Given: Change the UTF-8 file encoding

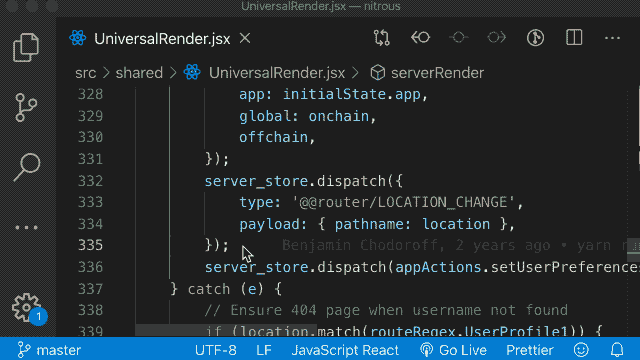Looking at the screenshot, I should pyautogui.click(x=216, y=350).
